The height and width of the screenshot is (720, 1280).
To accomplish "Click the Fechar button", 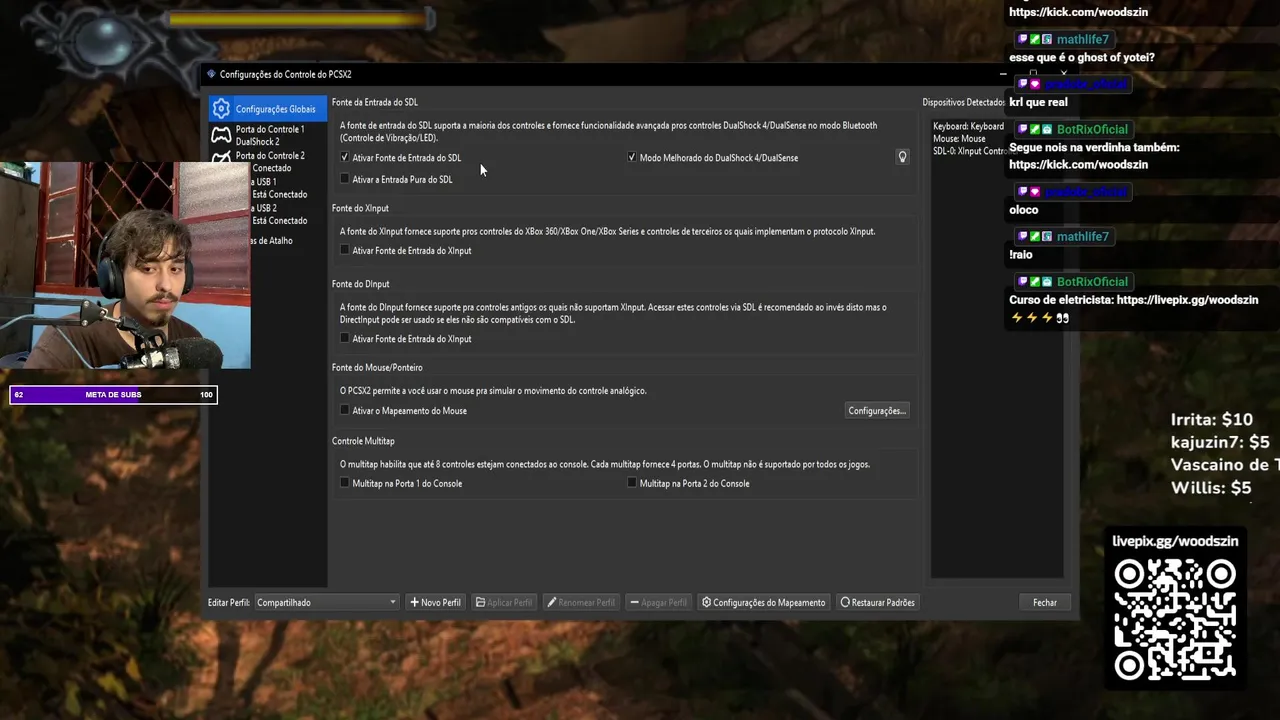I will click(x=1044, y=602).
